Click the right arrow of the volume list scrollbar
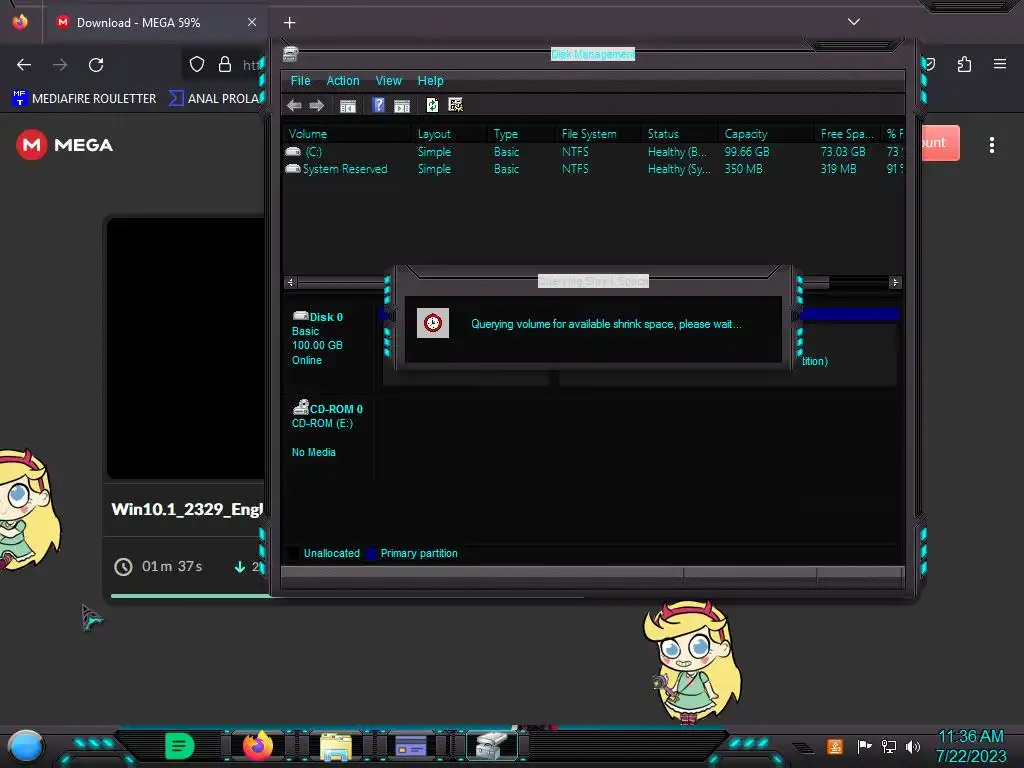The image size is (1024, 768). point(895,282)
